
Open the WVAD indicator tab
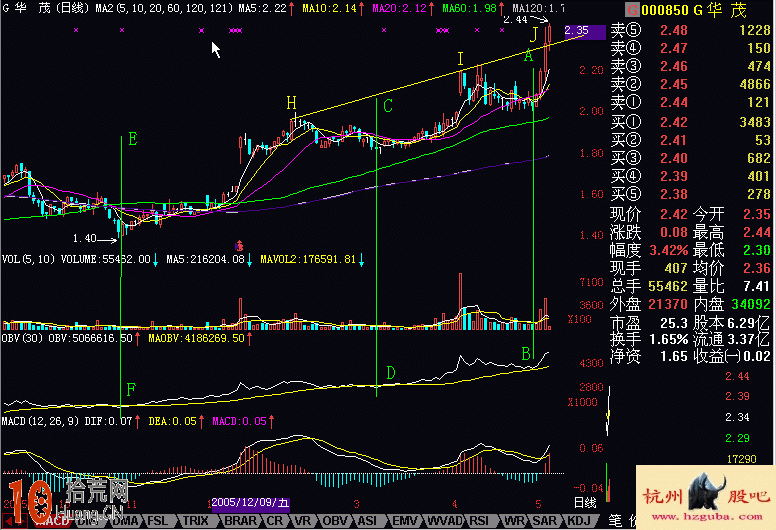point(444,521)
